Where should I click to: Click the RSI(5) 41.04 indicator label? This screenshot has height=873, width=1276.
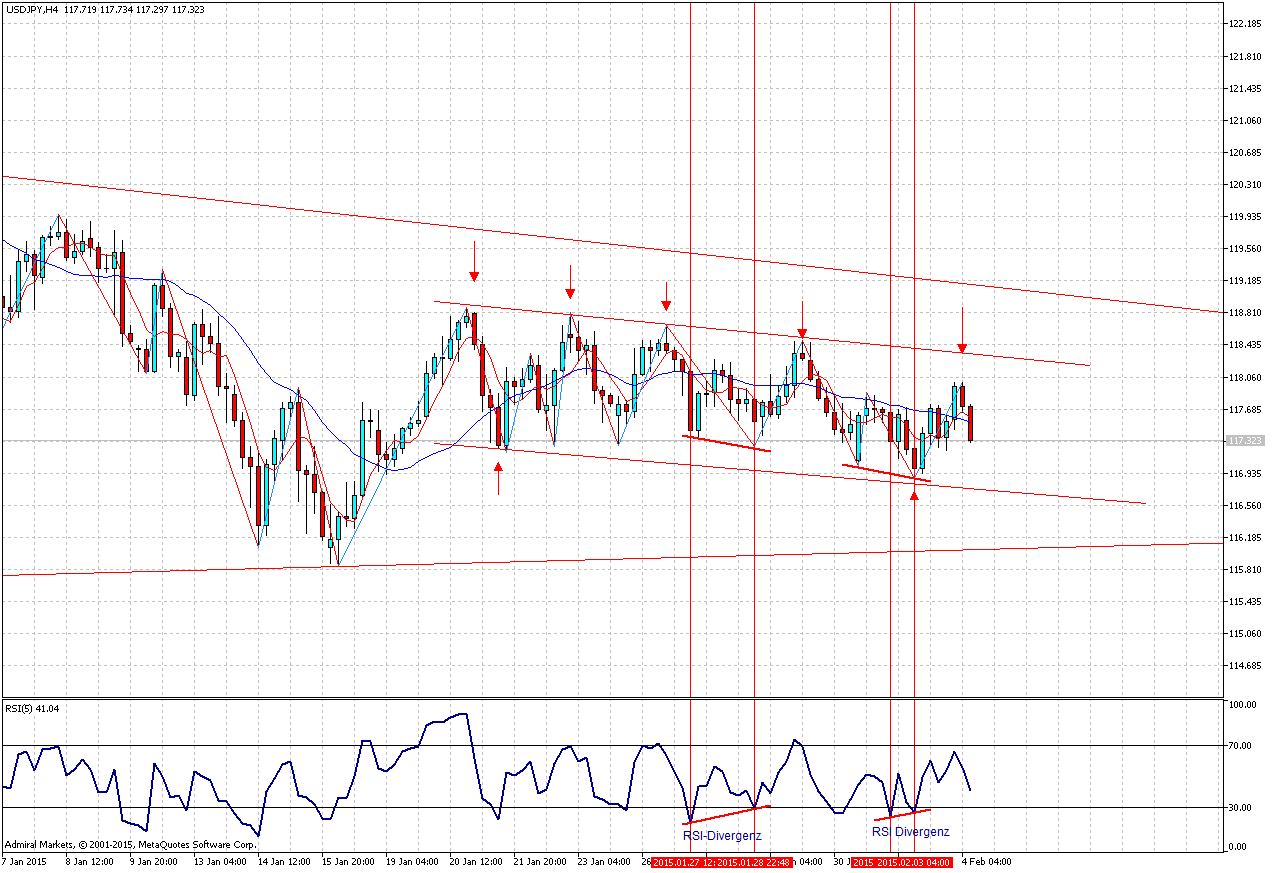pyautogui.click(x=32, y=708)
